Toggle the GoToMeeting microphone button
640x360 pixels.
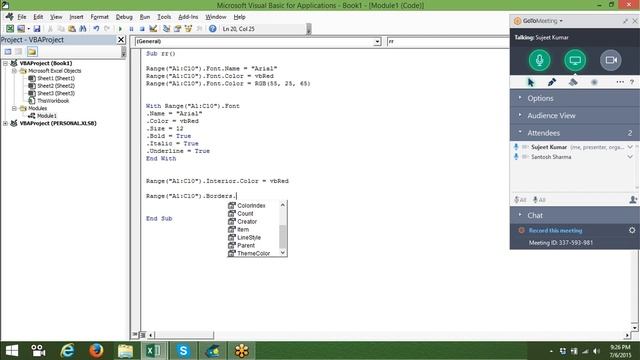click(x=540, y=60)
